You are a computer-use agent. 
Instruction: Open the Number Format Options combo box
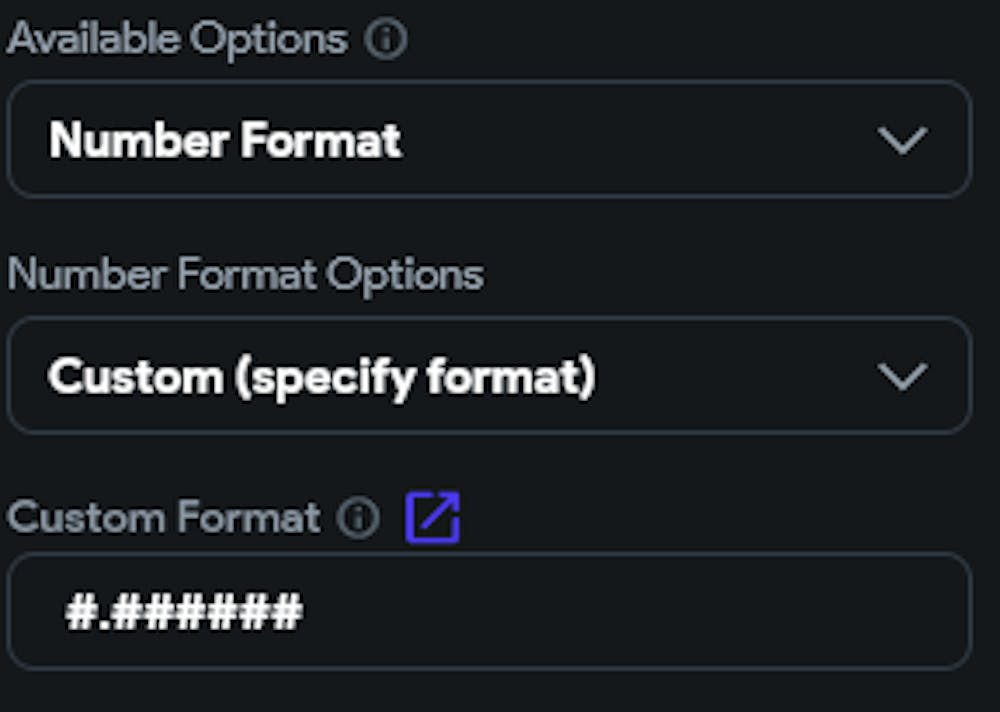[x=489, y=376]
